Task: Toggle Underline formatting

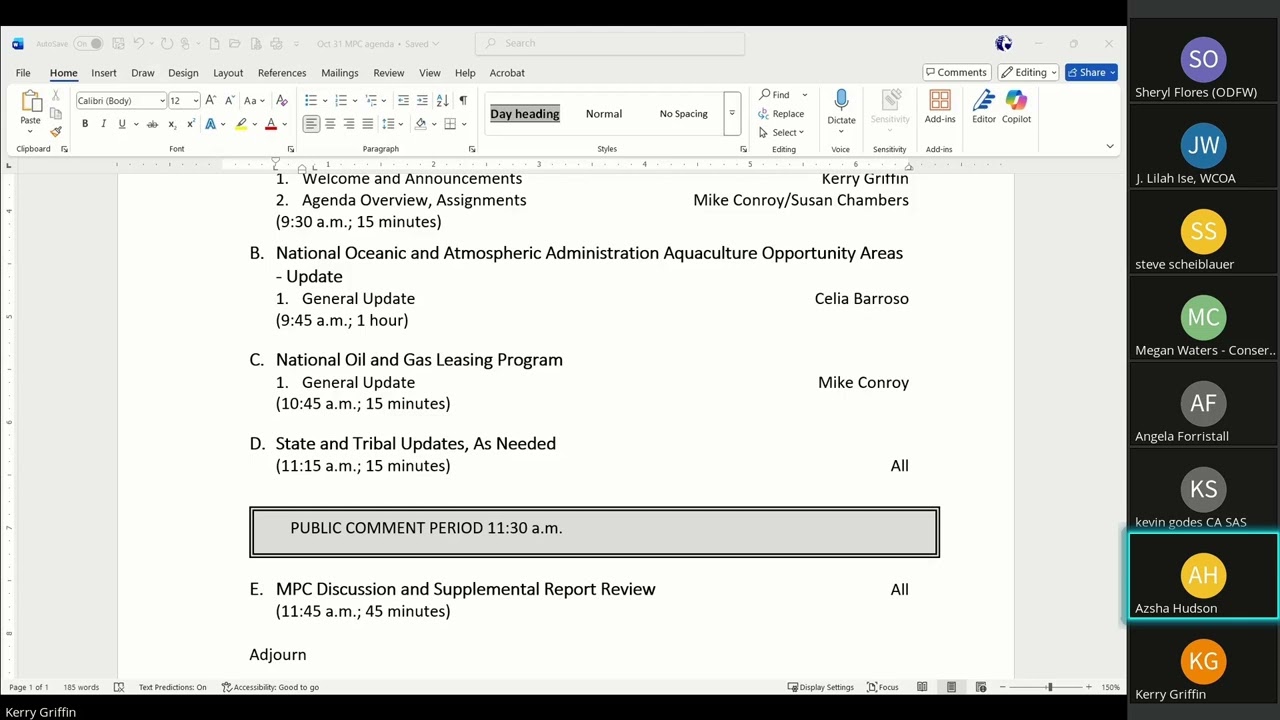Action: click(x=122, y=124)
